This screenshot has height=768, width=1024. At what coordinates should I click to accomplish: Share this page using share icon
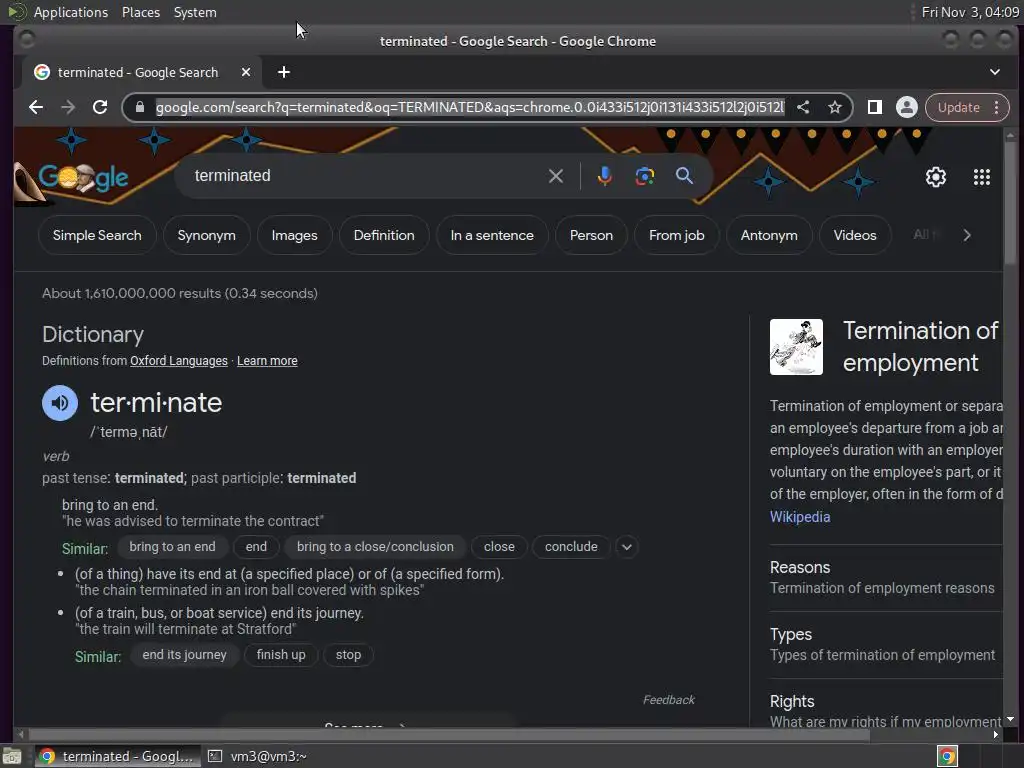click(803, 107)
